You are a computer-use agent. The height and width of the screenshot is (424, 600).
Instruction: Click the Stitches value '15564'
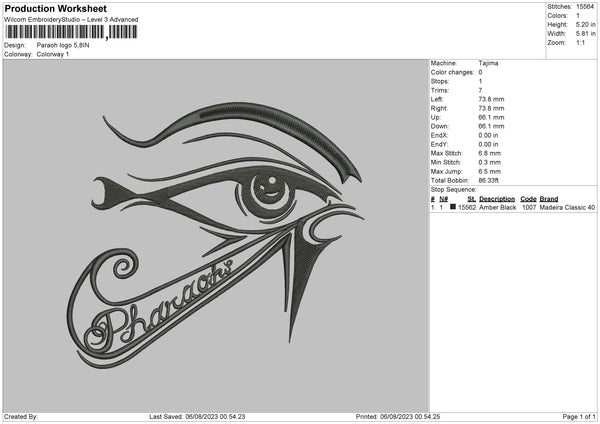click(x=585, y=7)
